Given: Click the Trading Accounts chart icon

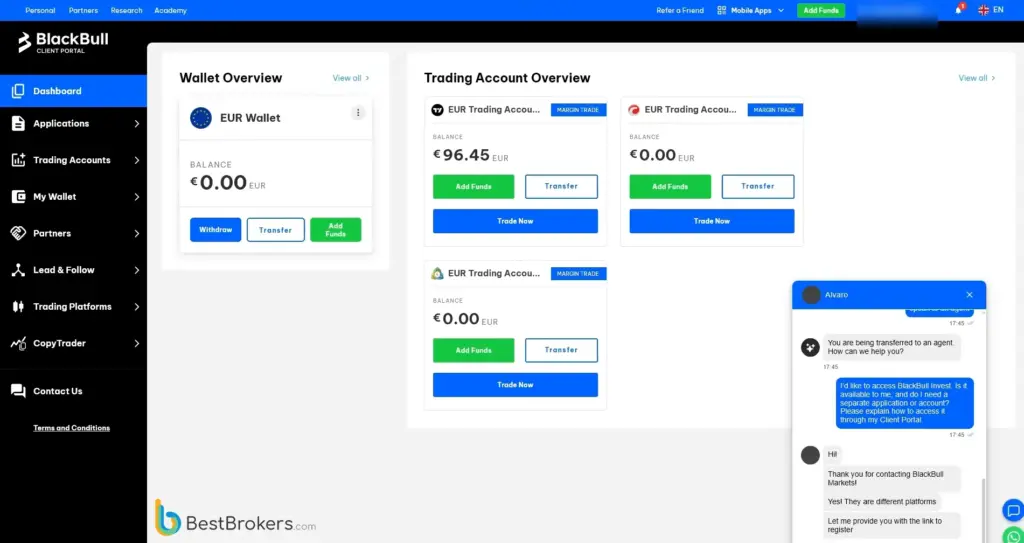Looking at the screenshot, I should coord(18,160).
